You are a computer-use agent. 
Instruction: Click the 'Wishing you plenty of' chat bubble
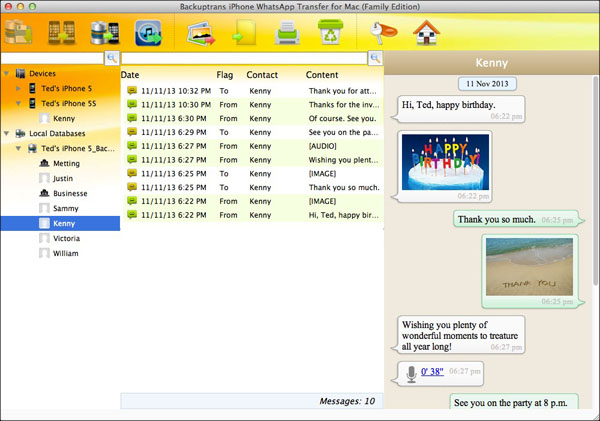[x=459, y=335]
